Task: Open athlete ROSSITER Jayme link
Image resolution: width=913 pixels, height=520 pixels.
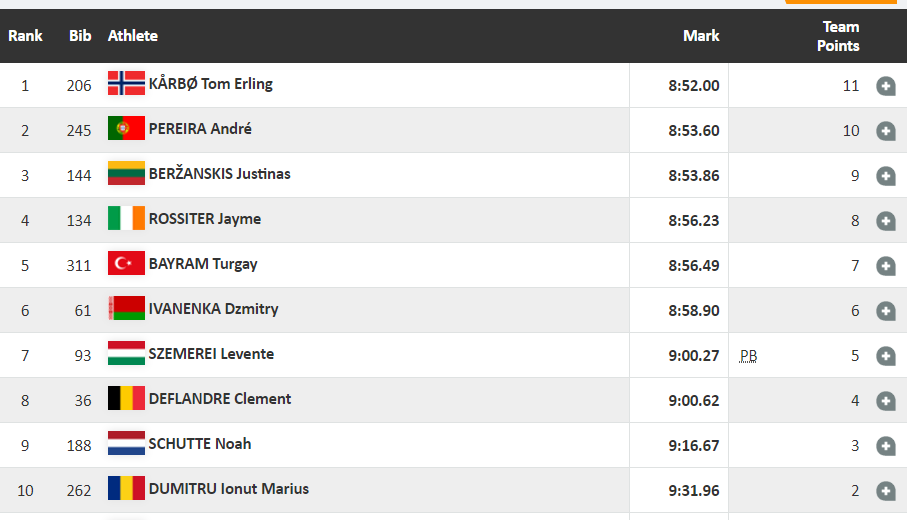Action: click(x=205, y=219)
